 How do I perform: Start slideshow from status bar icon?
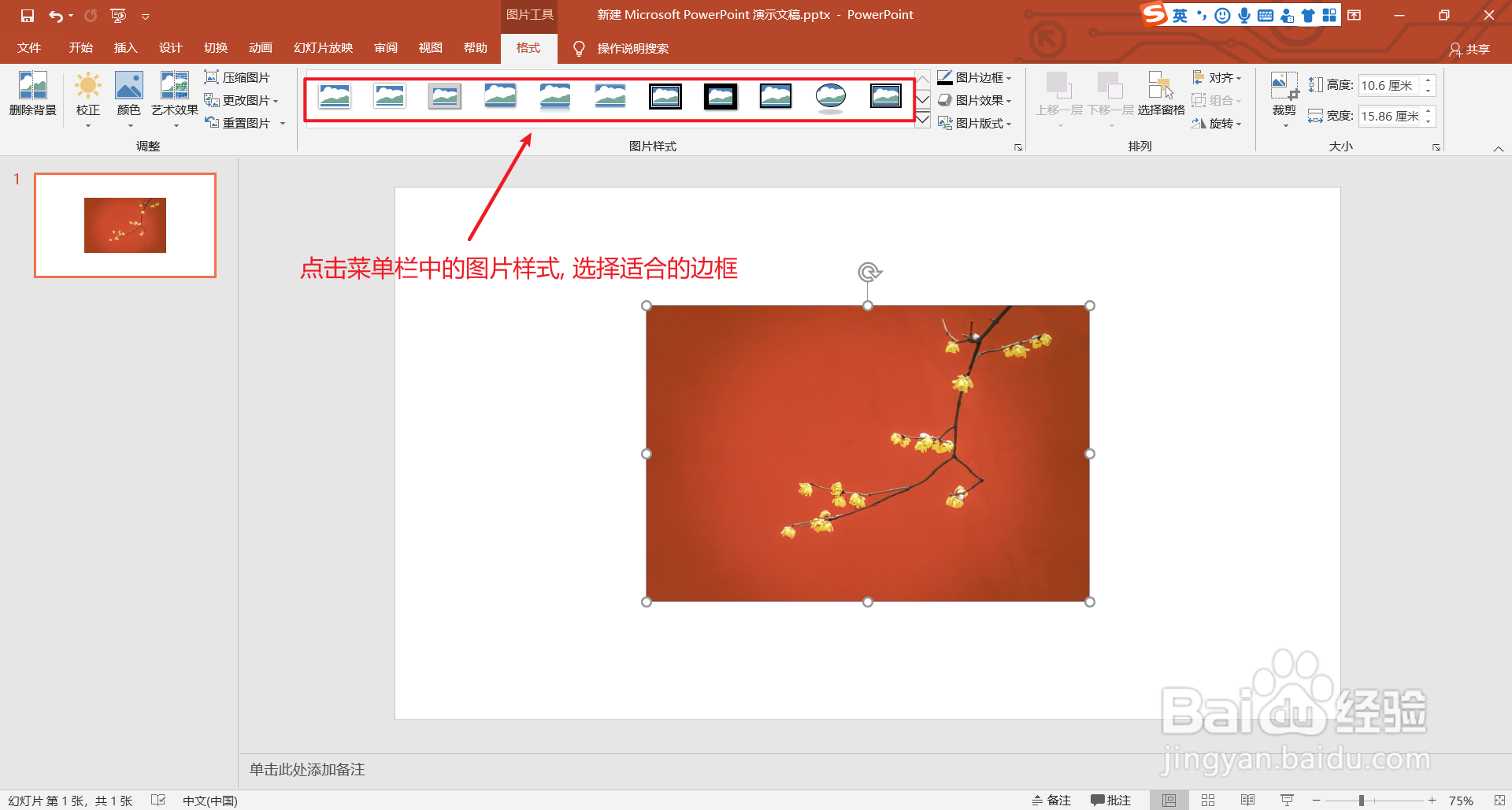click(1287, 801)
